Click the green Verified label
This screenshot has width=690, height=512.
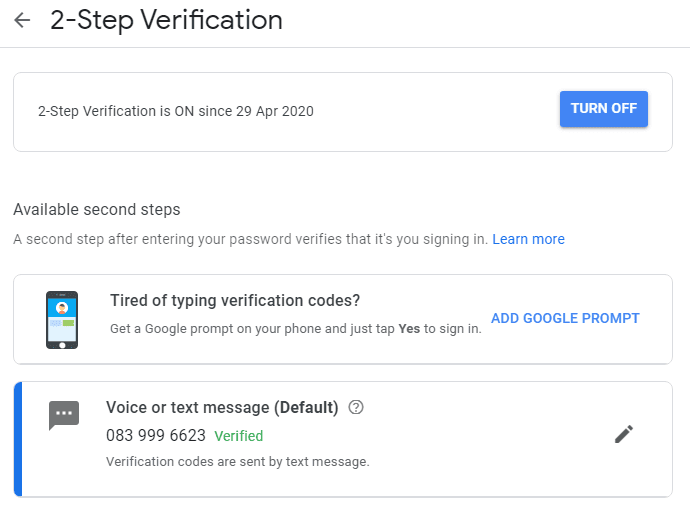[239, 436]
